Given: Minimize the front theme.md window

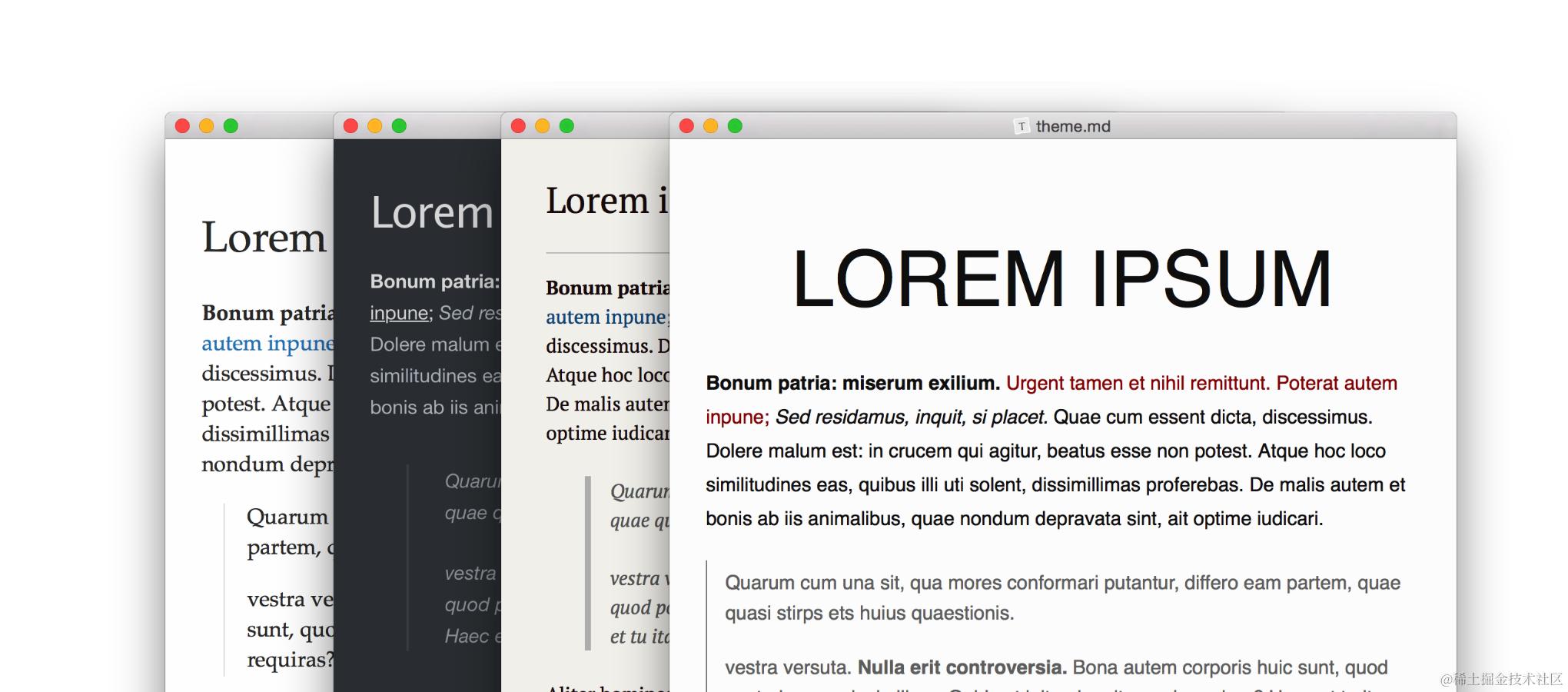Looking at the screenshot, I should click(711, 126).
